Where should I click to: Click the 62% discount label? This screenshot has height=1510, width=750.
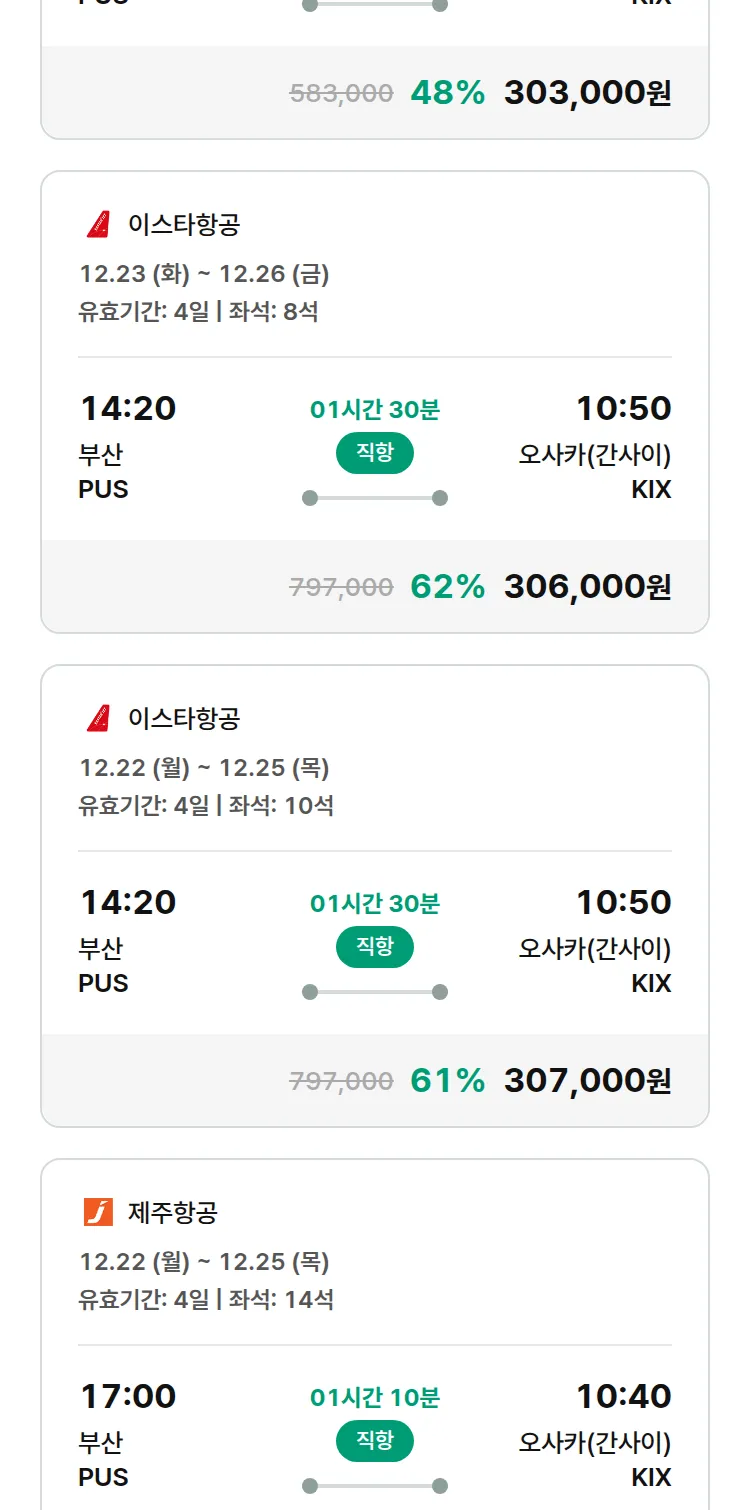click(447, 587)
